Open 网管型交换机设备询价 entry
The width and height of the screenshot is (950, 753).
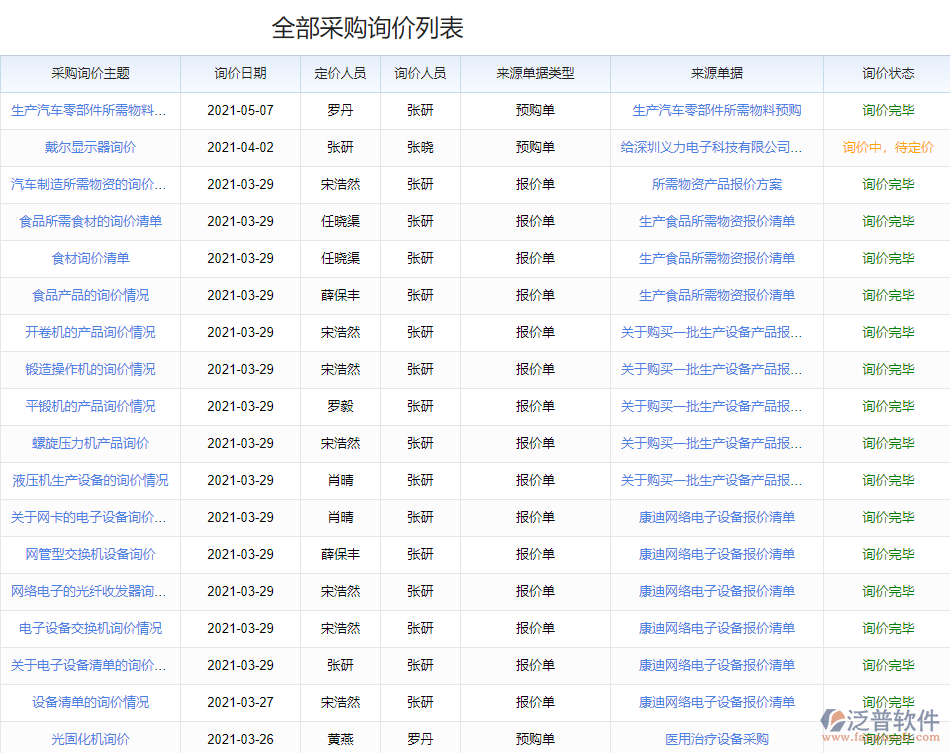point(90,554)
